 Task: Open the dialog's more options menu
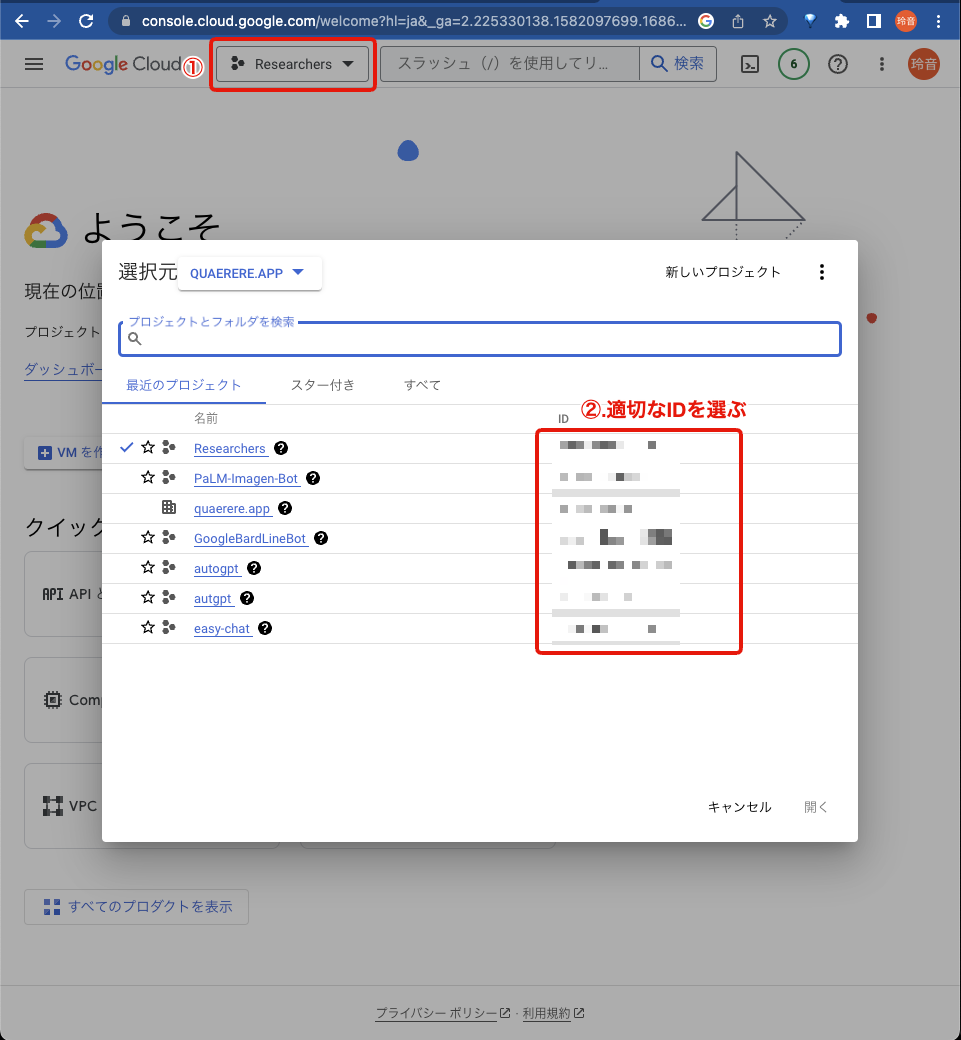click(822, 272)
